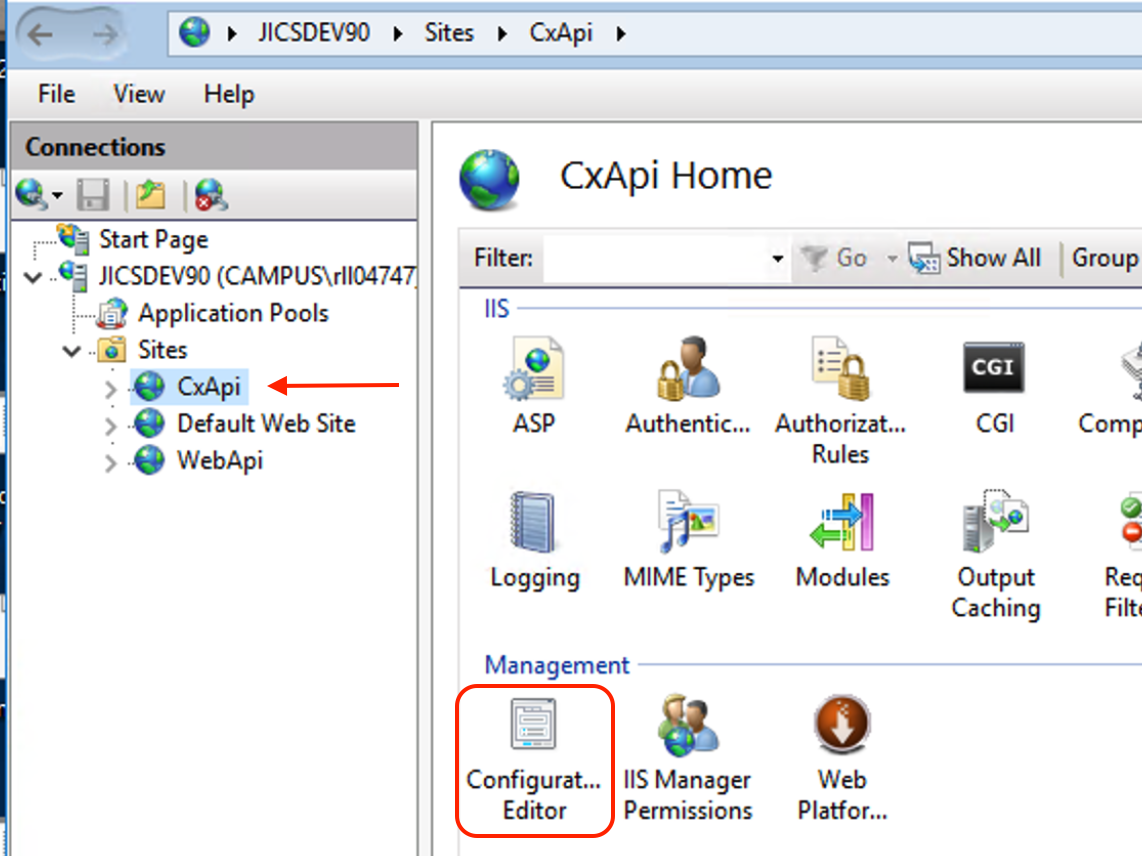Open Authorization Rules feature
This screenshot has width=1142, height=856.
[840, 401]
